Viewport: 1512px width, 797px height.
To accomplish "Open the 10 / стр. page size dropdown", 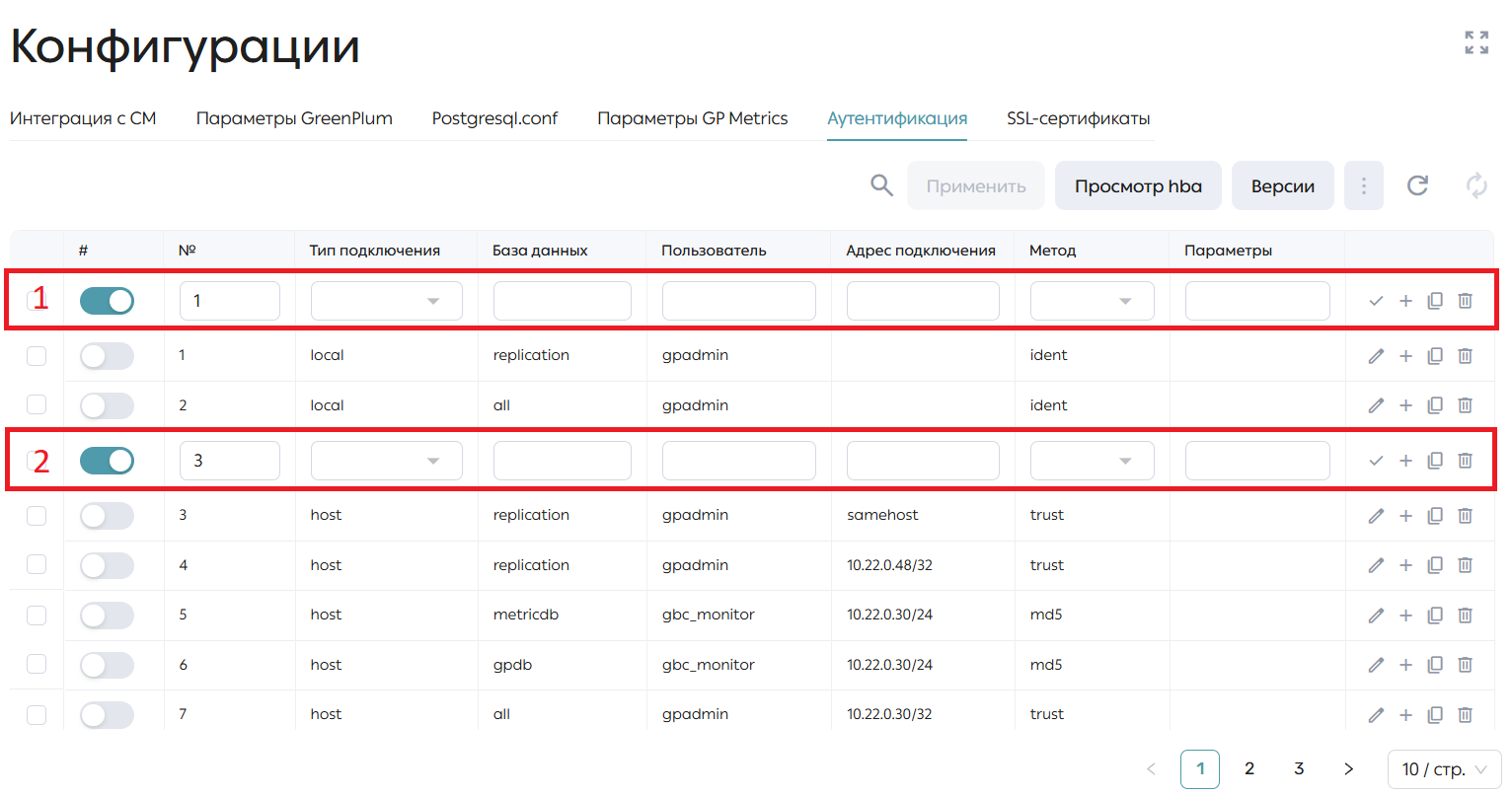I will click(1444, 769).
